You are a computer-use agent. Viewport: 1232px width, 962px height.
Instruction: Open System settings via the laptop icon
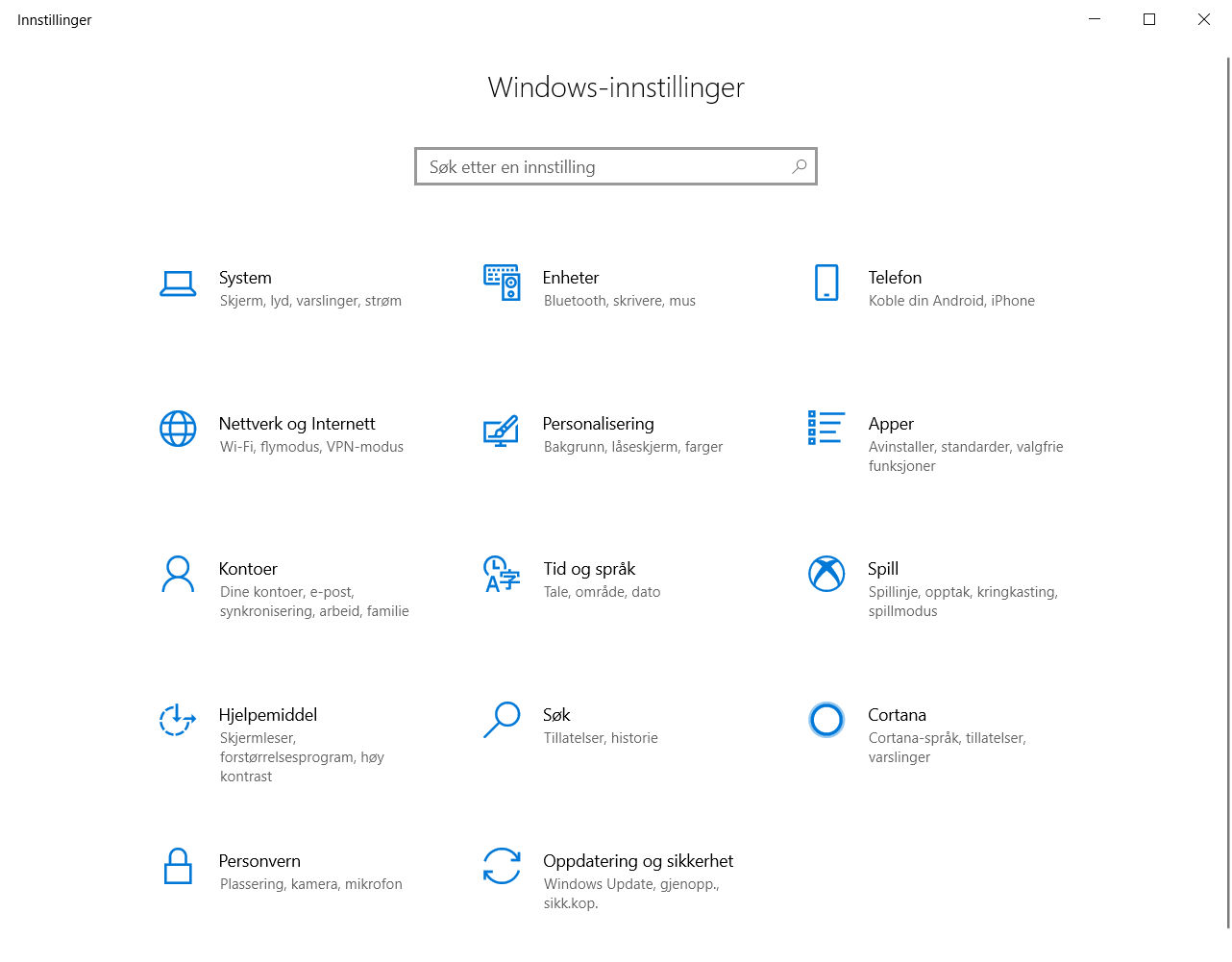[x=178, y=284]
